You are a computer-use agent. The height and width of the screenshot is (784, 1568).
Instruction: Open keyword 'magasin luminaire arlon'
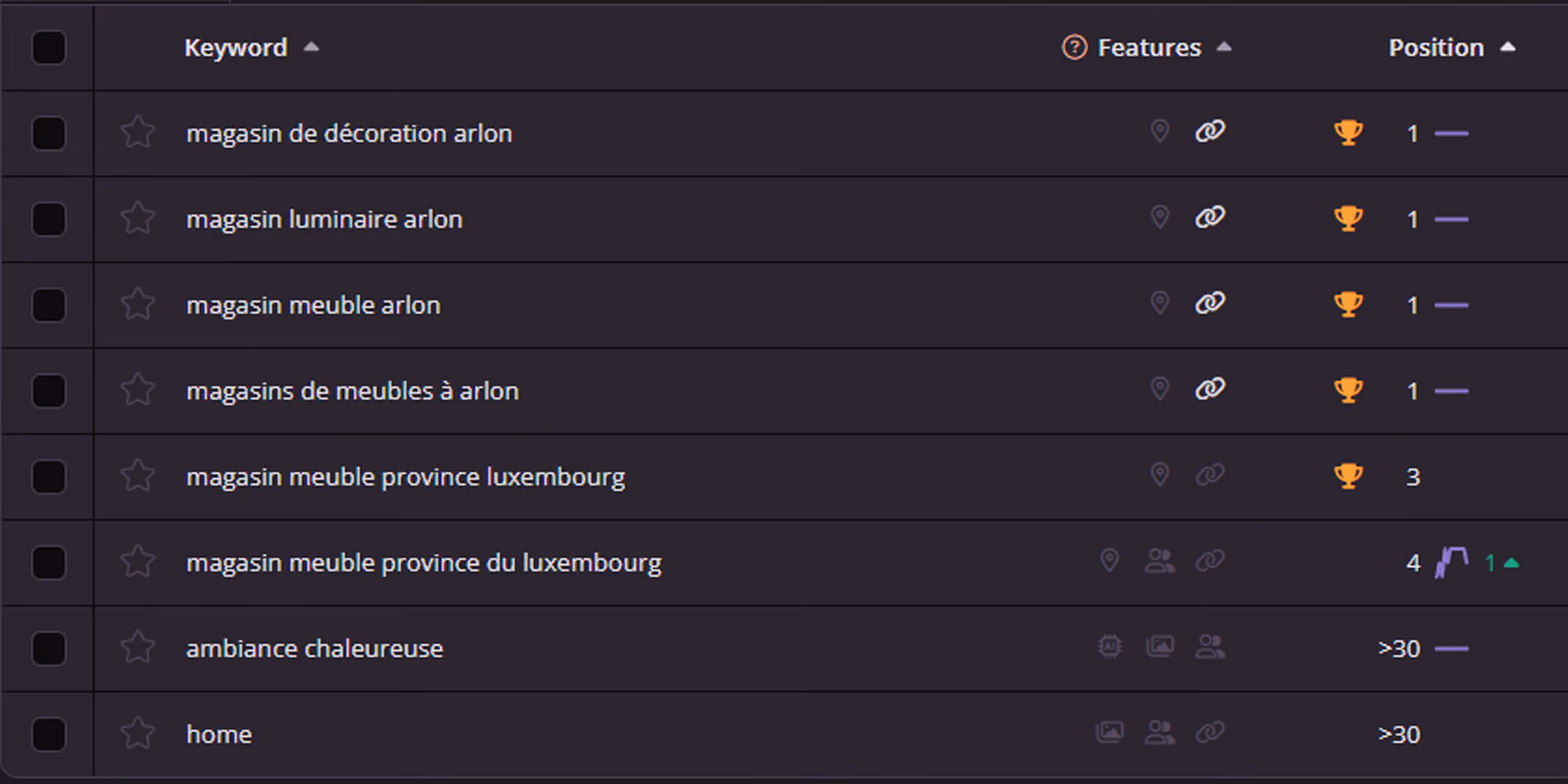point(325,219)
